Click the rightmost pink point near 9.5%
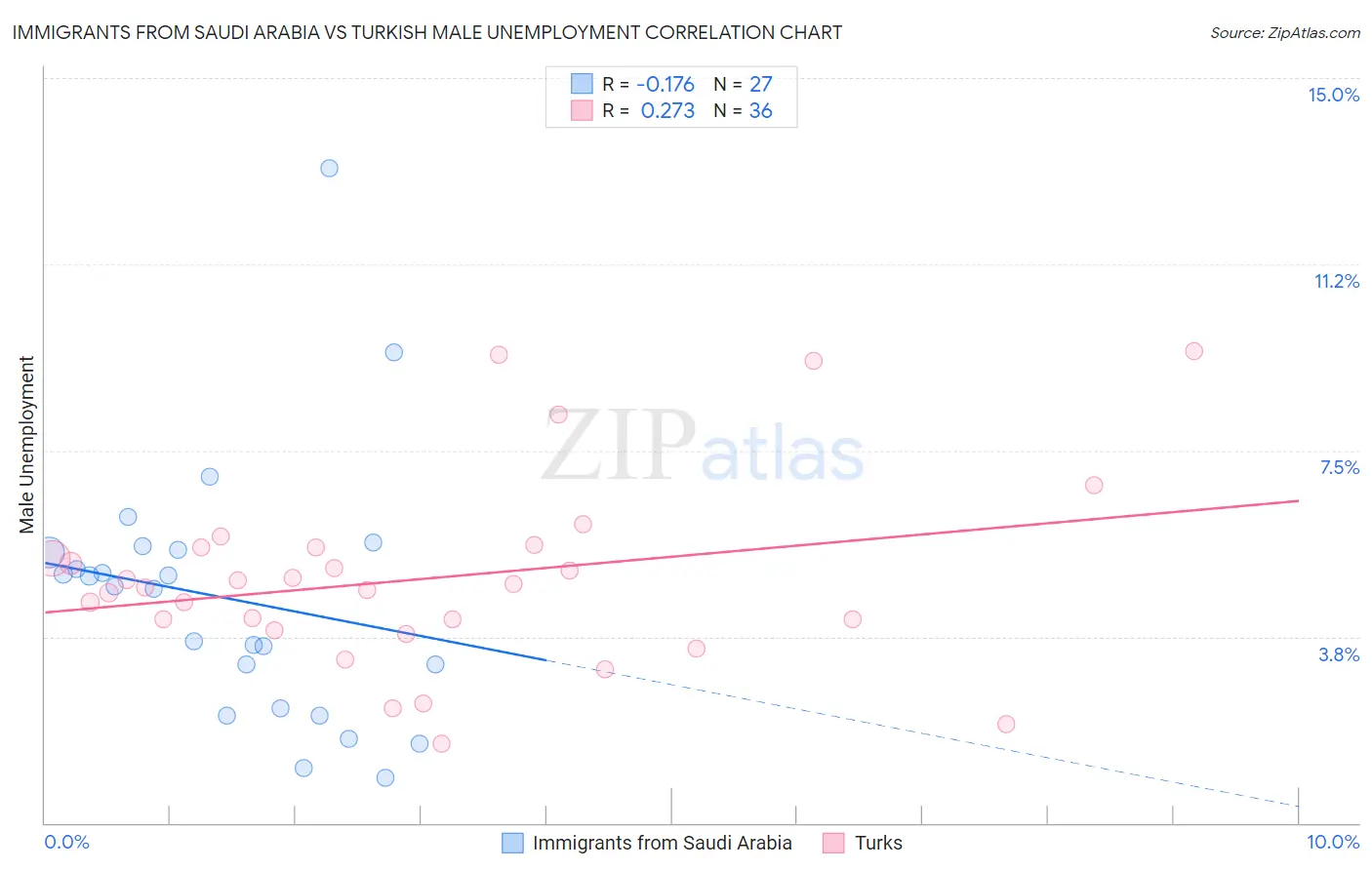This screenshot has width=1372, height=870. point(1193,351)
